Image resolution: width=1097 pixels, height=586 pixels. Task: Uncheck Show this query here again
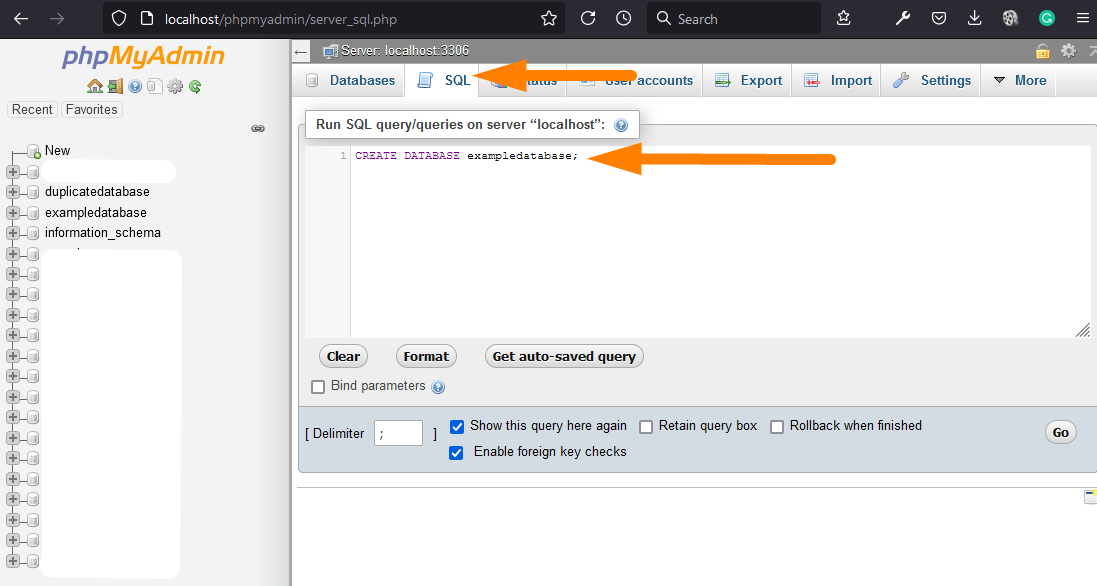(x=457, y=427)
